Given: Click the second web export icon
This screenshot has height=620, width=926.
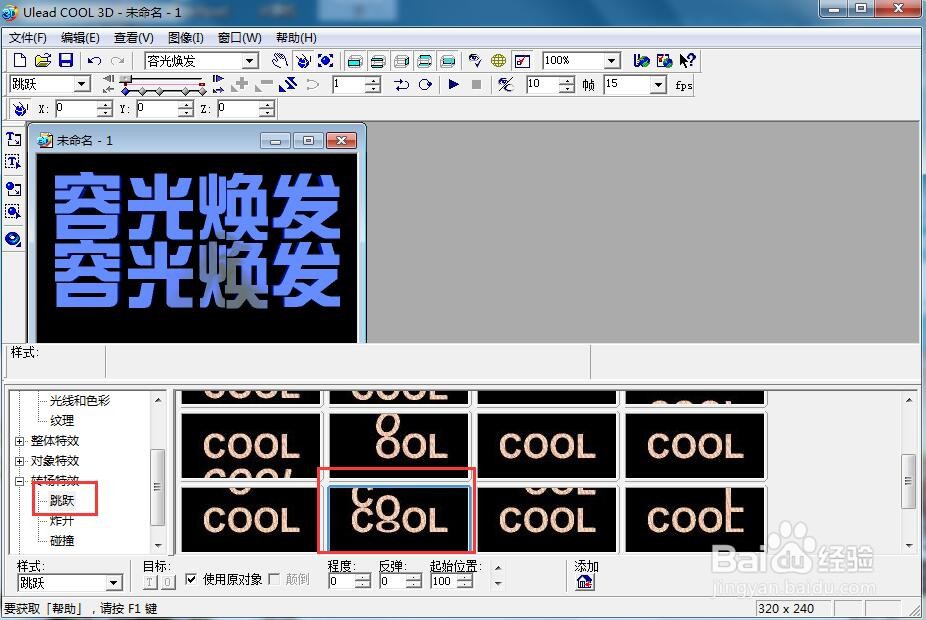Looking at the screenshot, I should point(664,60).
